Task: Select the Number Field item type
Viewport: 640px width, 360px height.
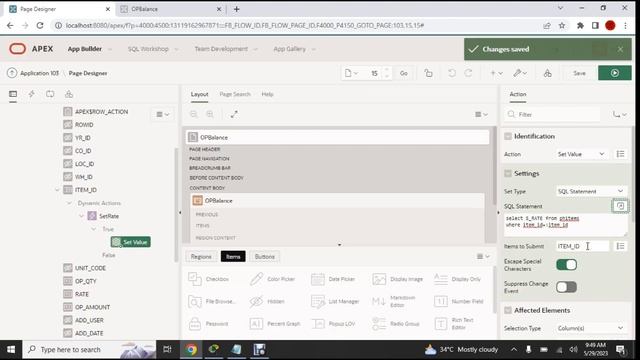Action: pos(458,302)
